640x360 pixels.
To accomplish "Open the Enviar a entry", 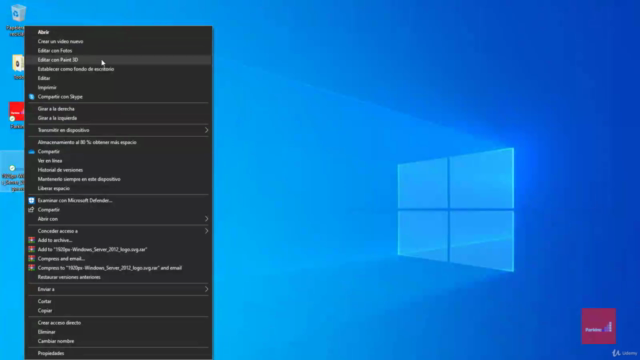I will pos(118,289).
